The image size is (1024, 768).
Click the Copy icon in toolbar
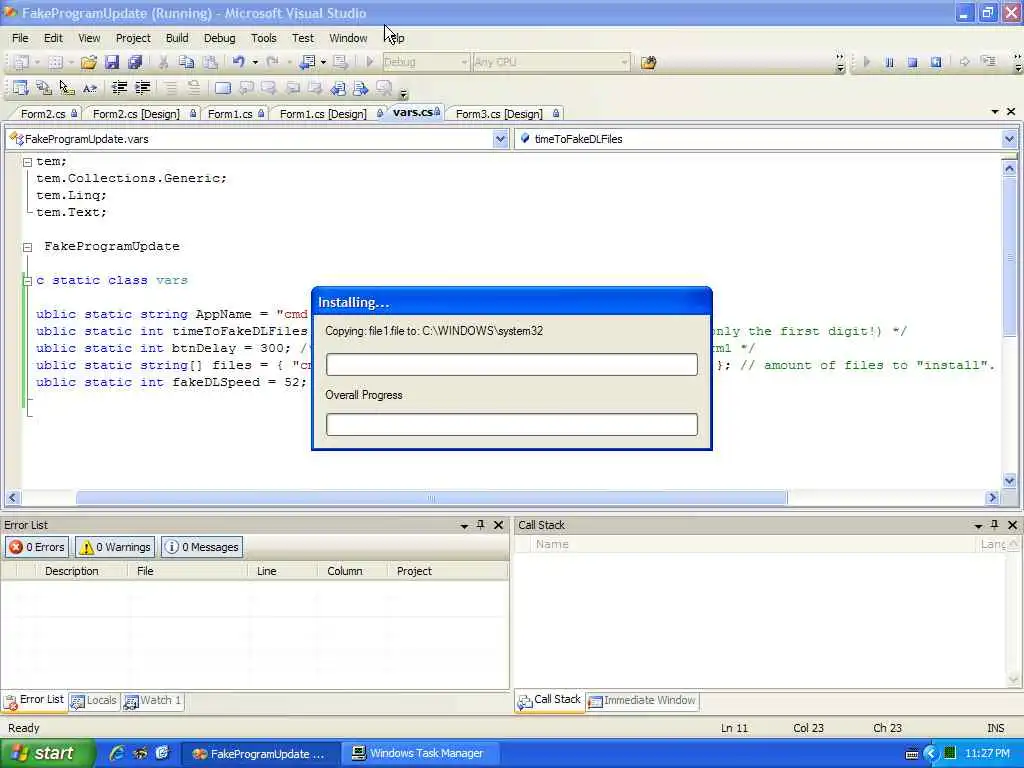point(186,62)
